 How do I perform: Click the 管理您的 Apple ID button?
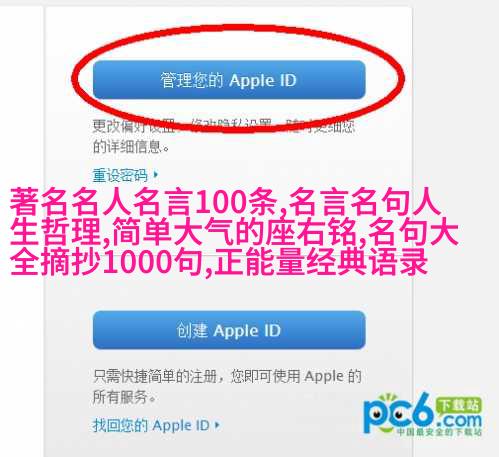[229, 80]
